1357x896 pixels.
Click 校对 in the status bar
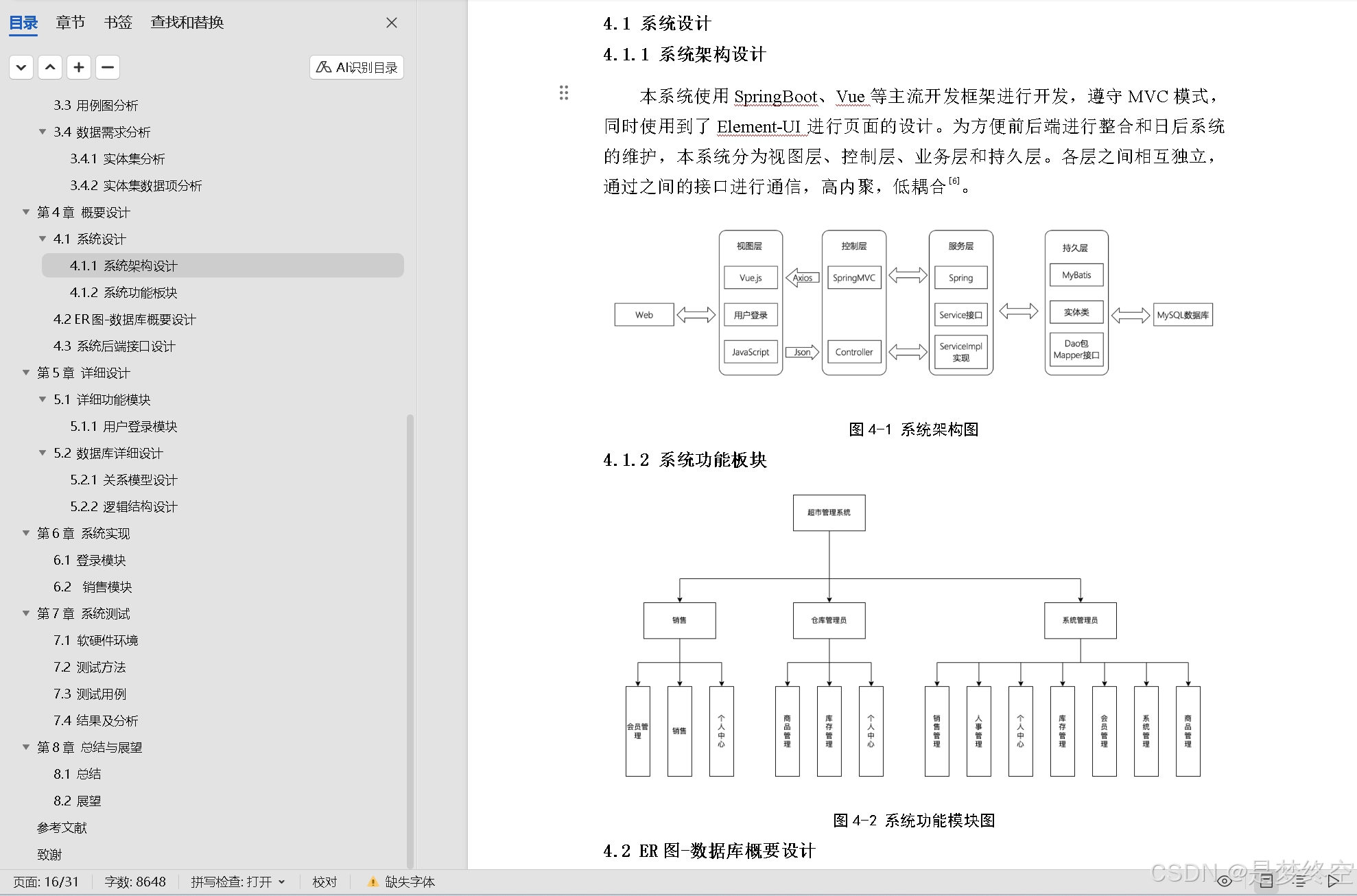324,882
